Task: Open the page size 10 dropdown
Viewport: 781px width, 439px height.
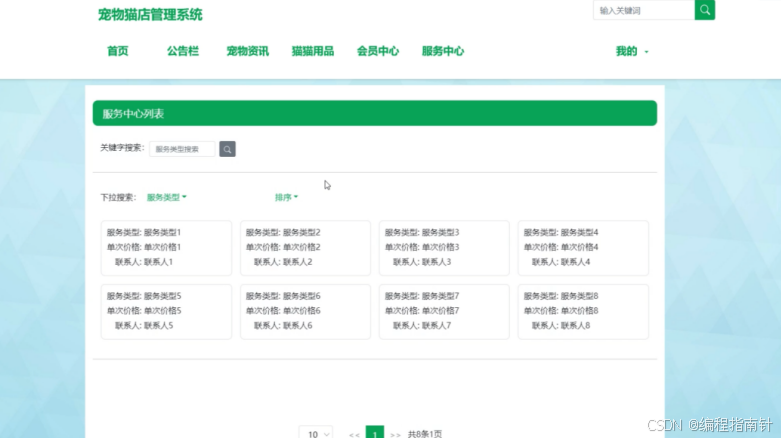Action: click(x=316, y=434)
